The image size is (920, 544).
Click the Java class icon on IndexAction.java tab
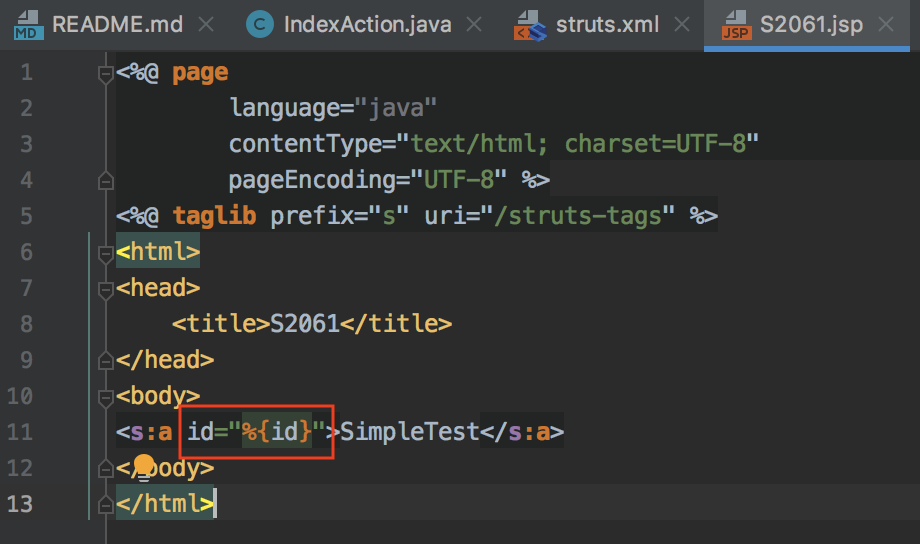point(260,25)
